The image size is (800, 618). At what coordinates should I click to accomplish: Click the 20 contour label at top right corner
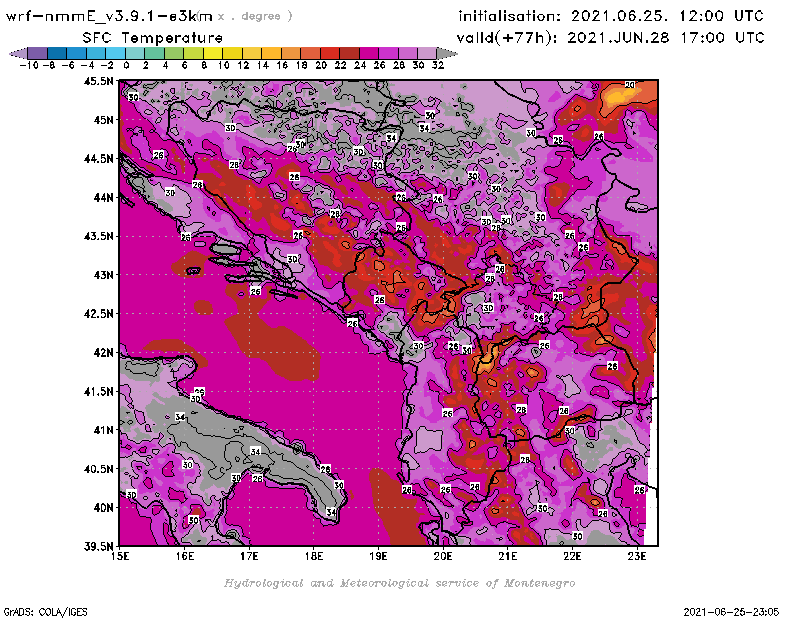coord(629,86)
